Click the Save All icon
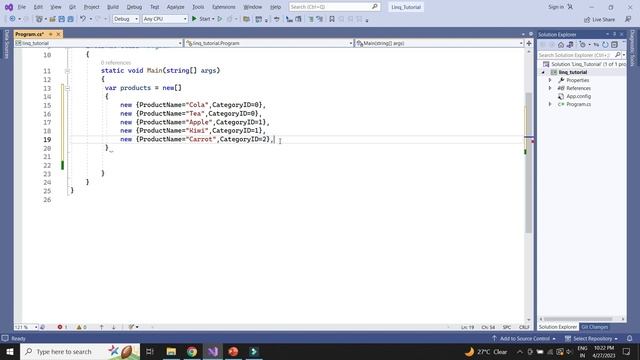The width and height of the screenshot is (640, 360). pyautogui.click(x=70, y=19)
